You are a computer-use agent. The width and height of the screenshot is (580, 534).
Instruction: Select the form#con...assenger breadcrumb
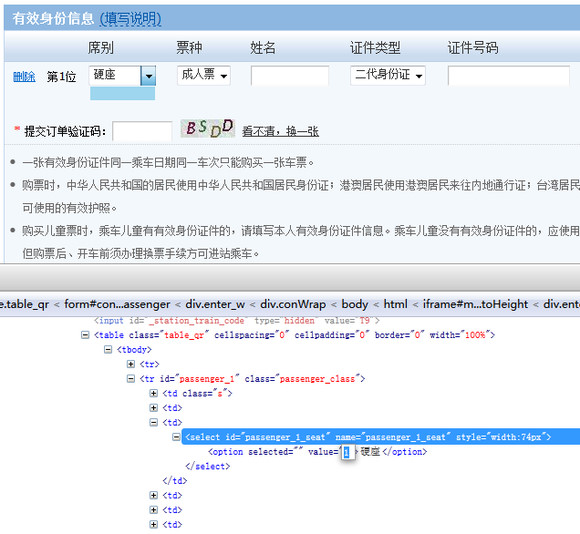[x=117, y=304]
